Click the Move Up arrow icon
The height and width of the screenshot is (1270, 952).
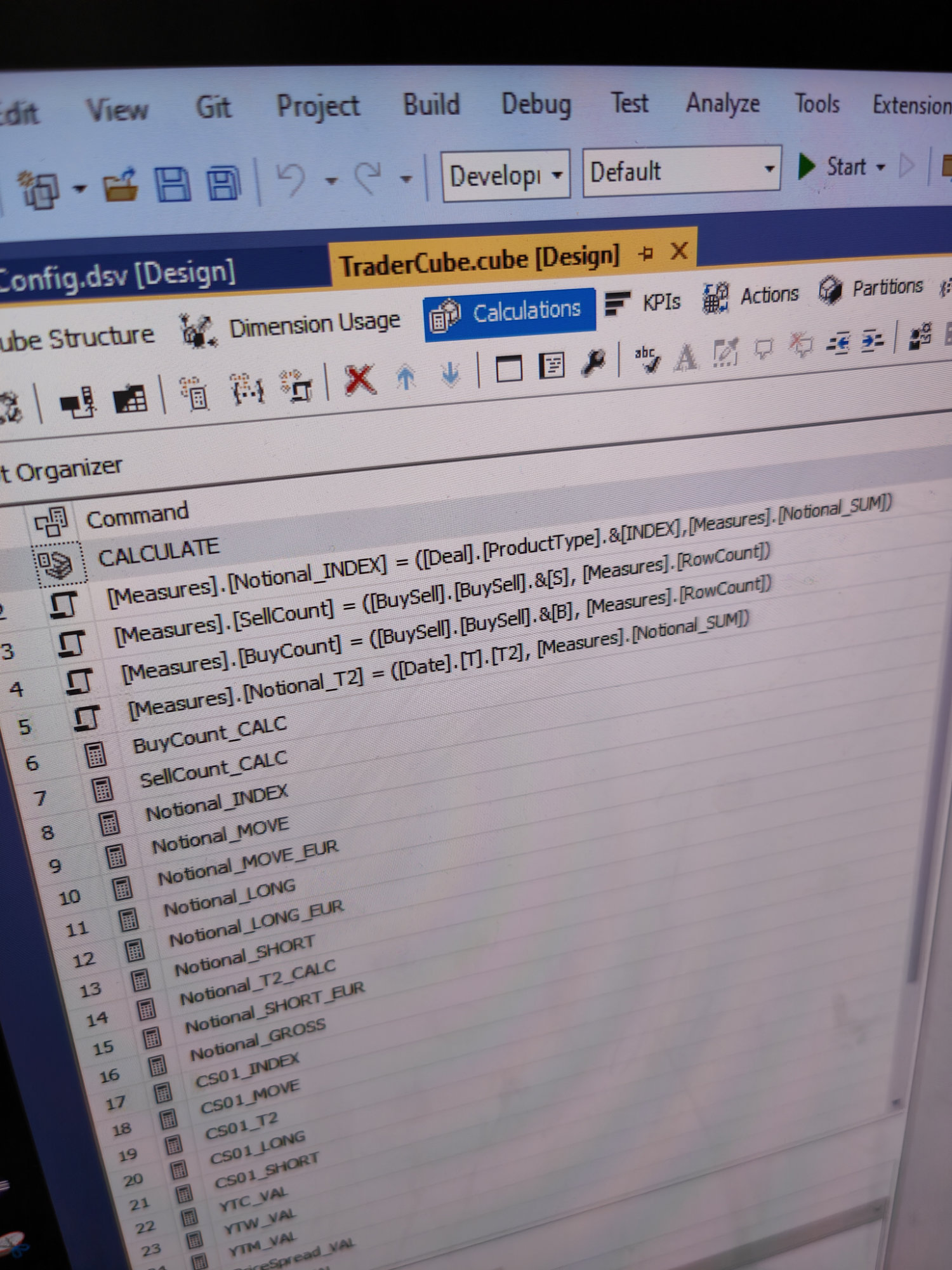(406, 377)
